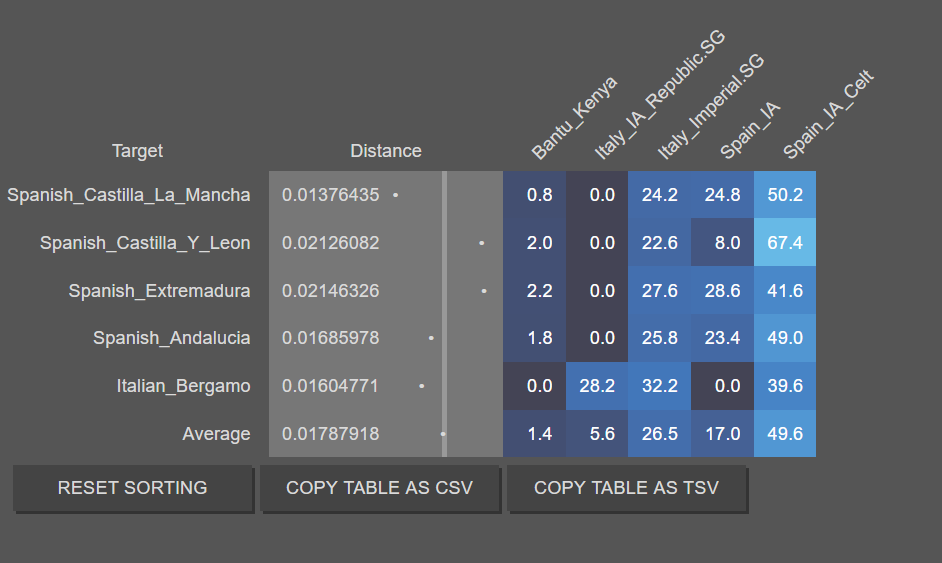
Task: Click the 26.5 average cell
Action: click(x=660, y=434)
